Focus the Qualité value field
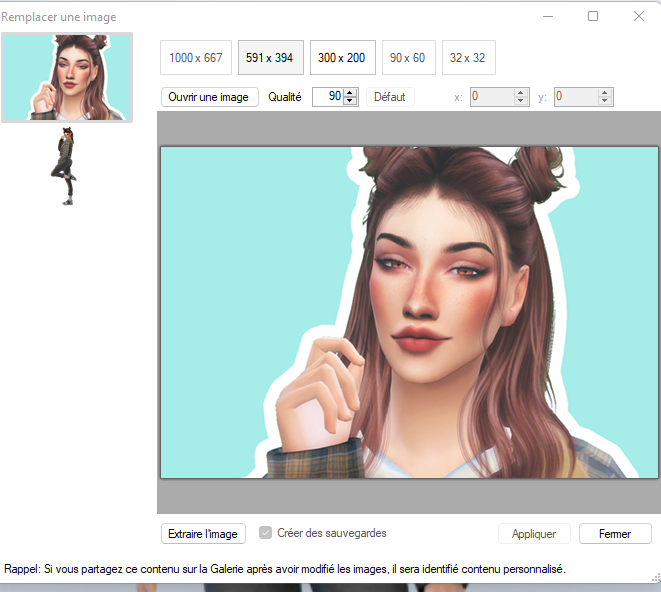The width and height of the screenshot is (661, 592). [328, 97]
